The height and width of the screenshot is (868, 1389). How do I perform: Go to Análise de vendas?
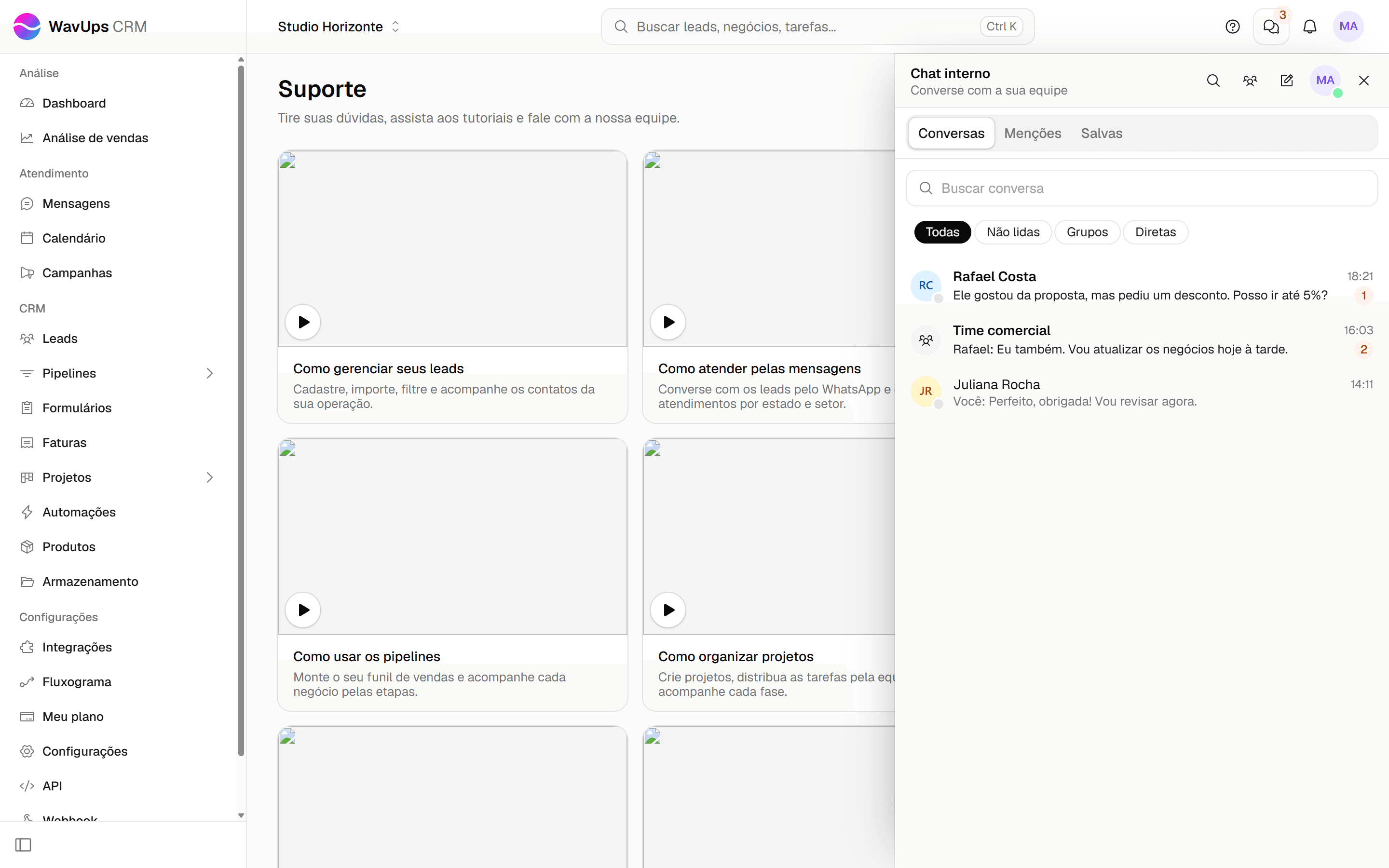pos(119,138)
